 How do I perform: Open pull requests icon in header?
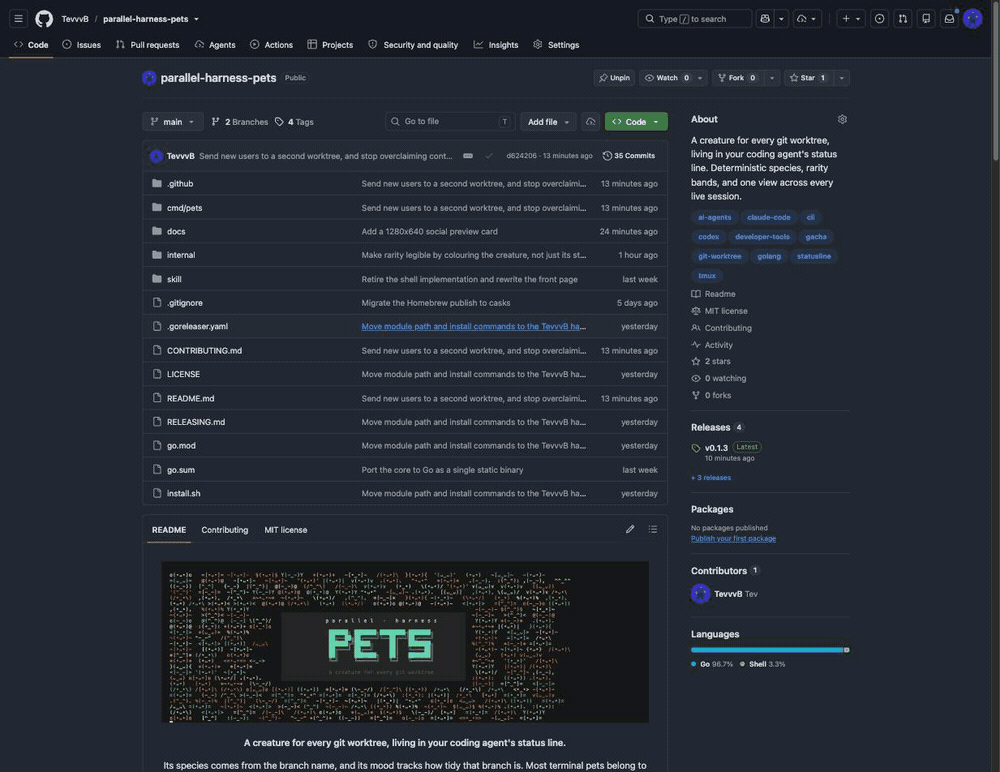click(x=902, y=19)
